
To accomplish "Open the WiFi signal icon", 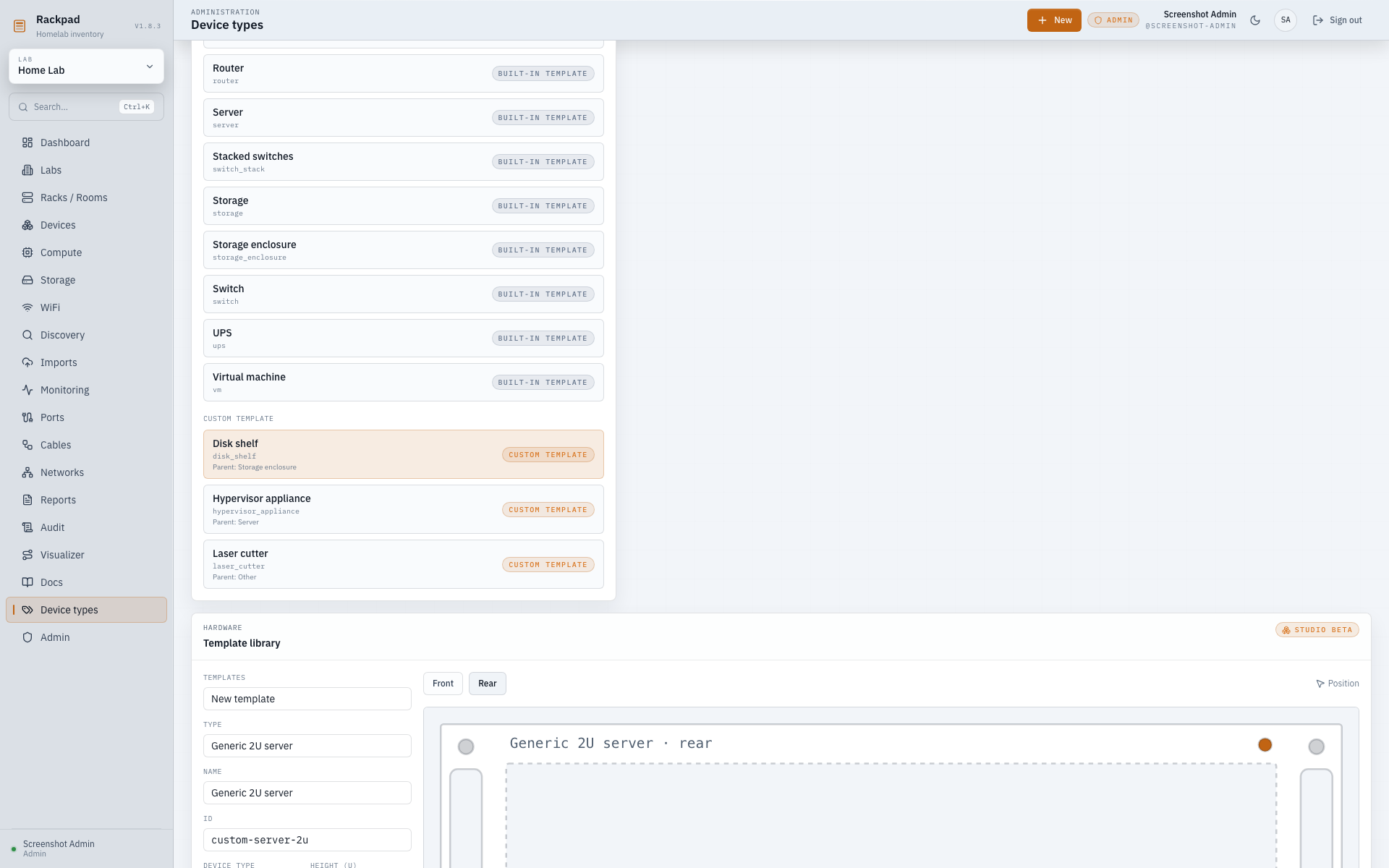I will pyautogui.click(x=27, y=307).
